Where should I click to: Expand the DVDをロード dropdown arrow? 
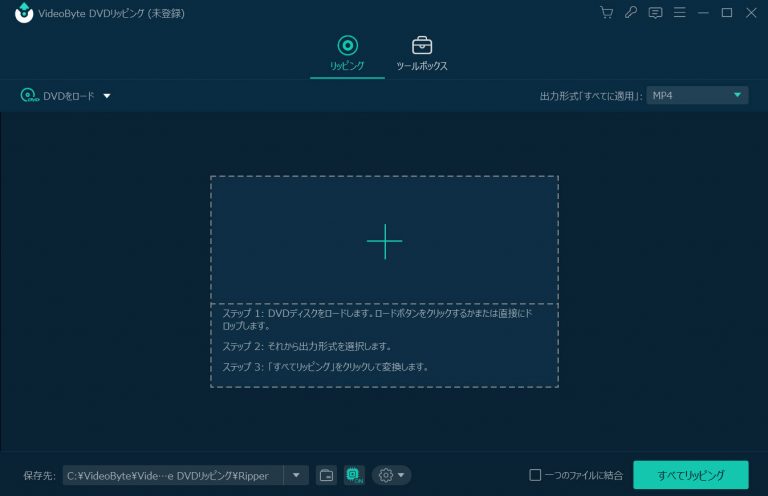click(107, 96)
